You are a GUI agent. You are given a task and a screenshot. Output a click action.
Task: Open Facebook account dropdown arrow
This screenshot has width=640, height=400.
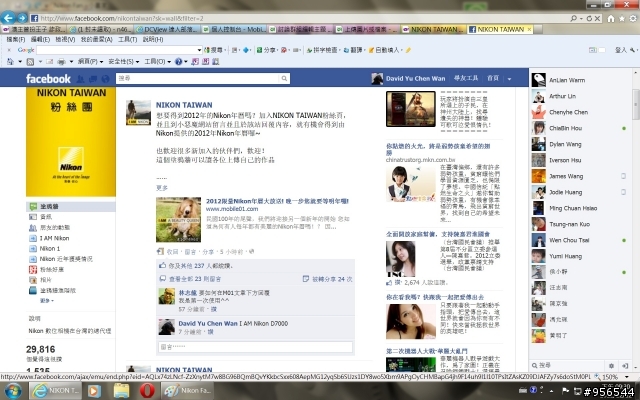509,79
